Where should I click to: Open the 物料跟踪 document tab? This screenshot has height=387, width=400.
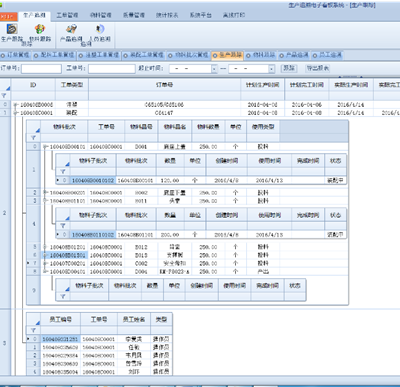pos(261,55)
